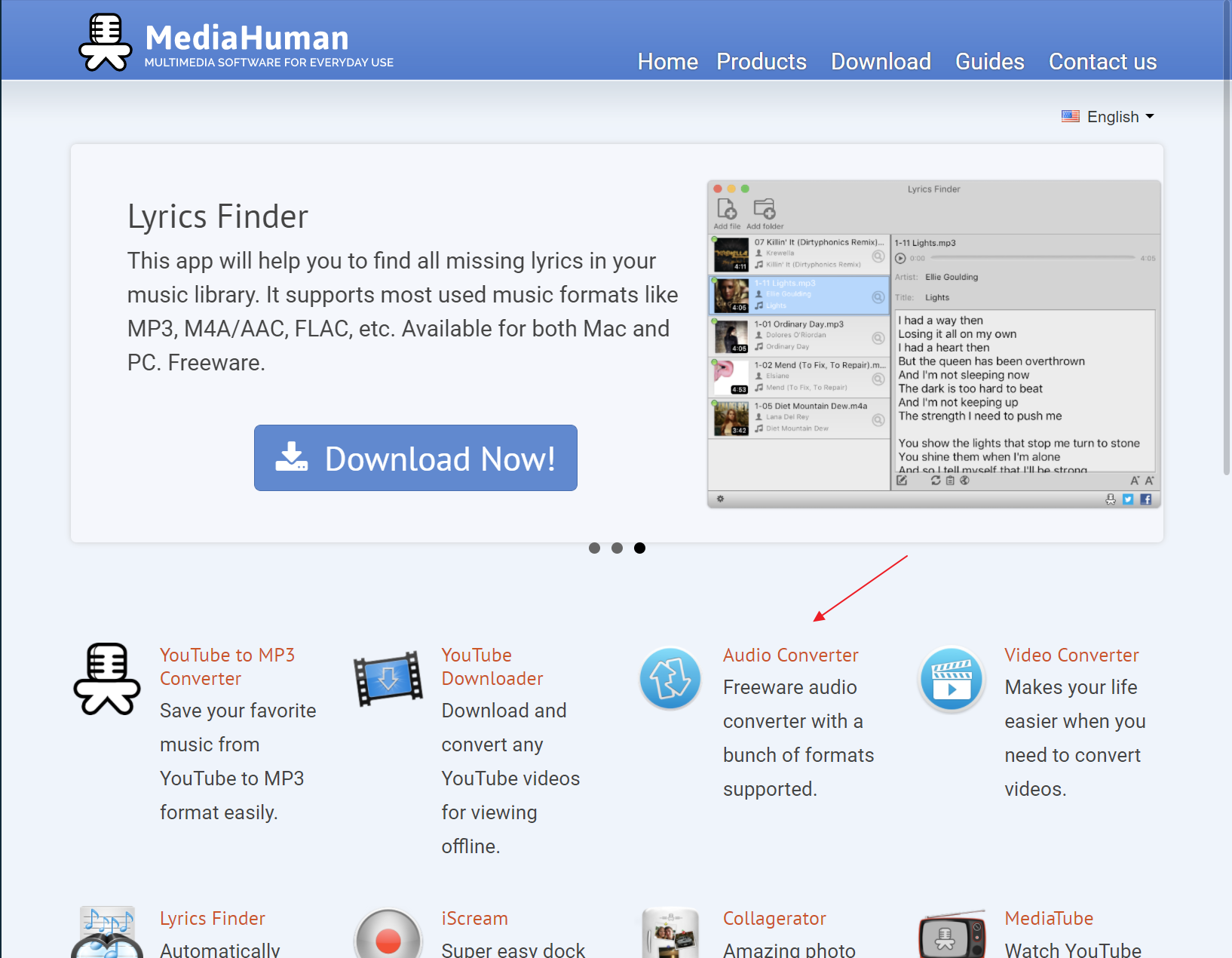
Task: Select the second carousel dot
Action: click(x=617, y=548)
